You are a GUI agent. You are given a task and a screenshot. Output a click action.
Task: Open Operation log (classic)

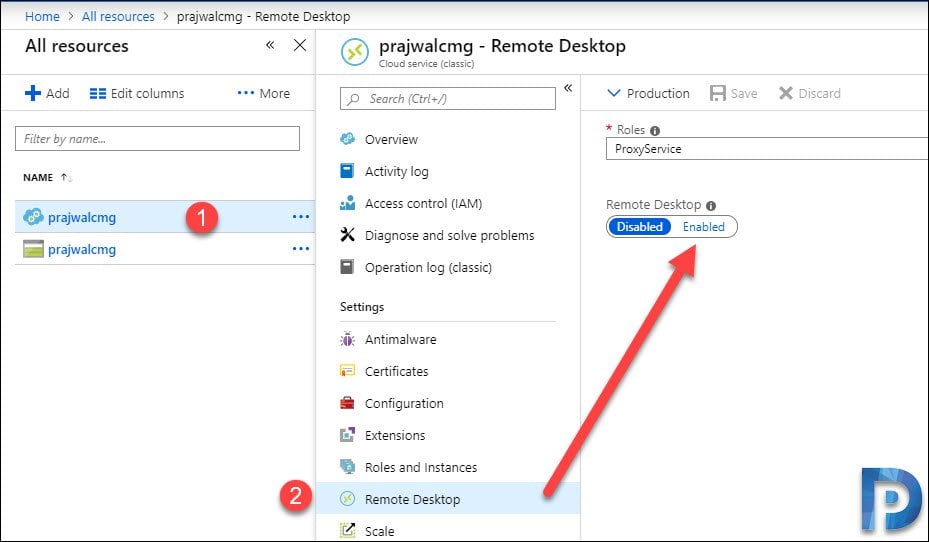click(428, 267)
